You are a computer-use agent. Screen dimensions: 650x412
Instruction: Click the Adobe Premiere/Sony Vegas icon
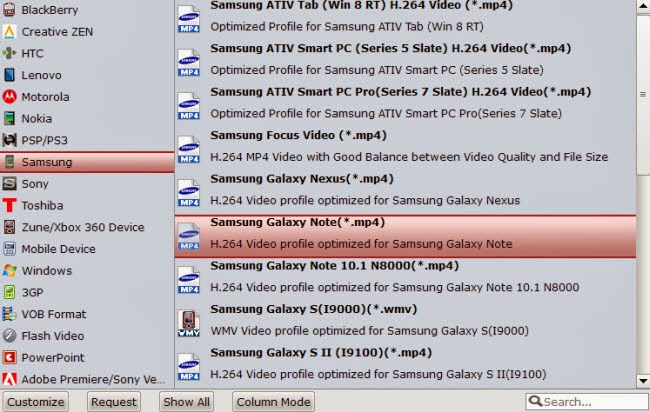coord(9,379)
